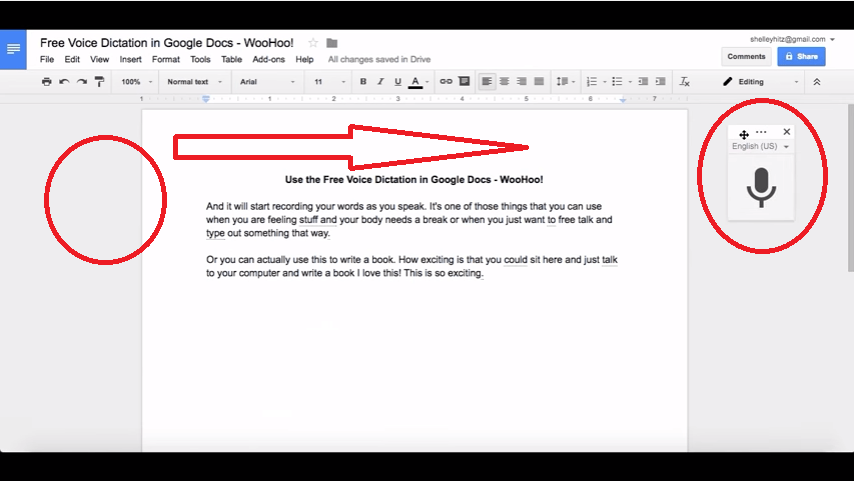Open the Normal text style dropdown
Viewport: 854px width, 481px height.
click(194, 82)
